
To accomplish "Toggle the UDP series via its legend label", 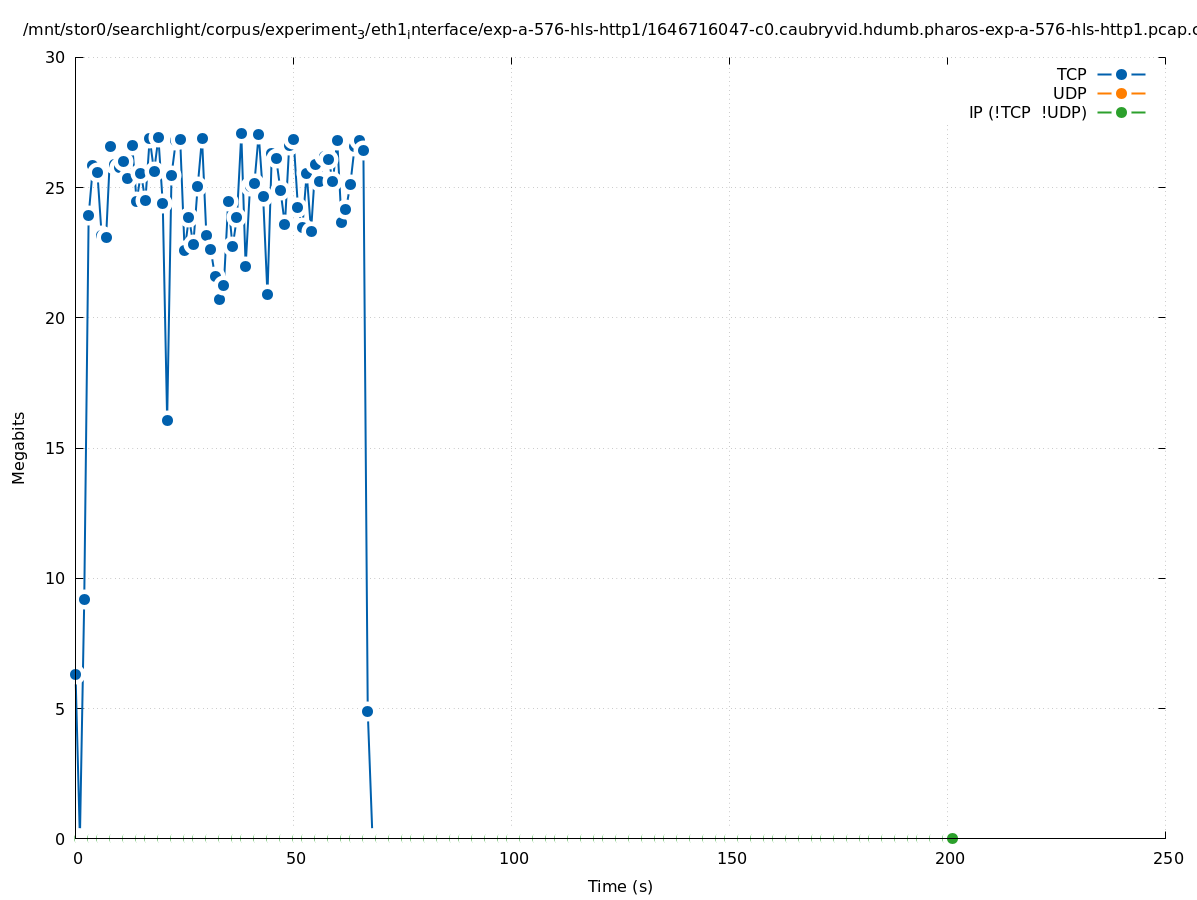I will (x=1069, y=94).
